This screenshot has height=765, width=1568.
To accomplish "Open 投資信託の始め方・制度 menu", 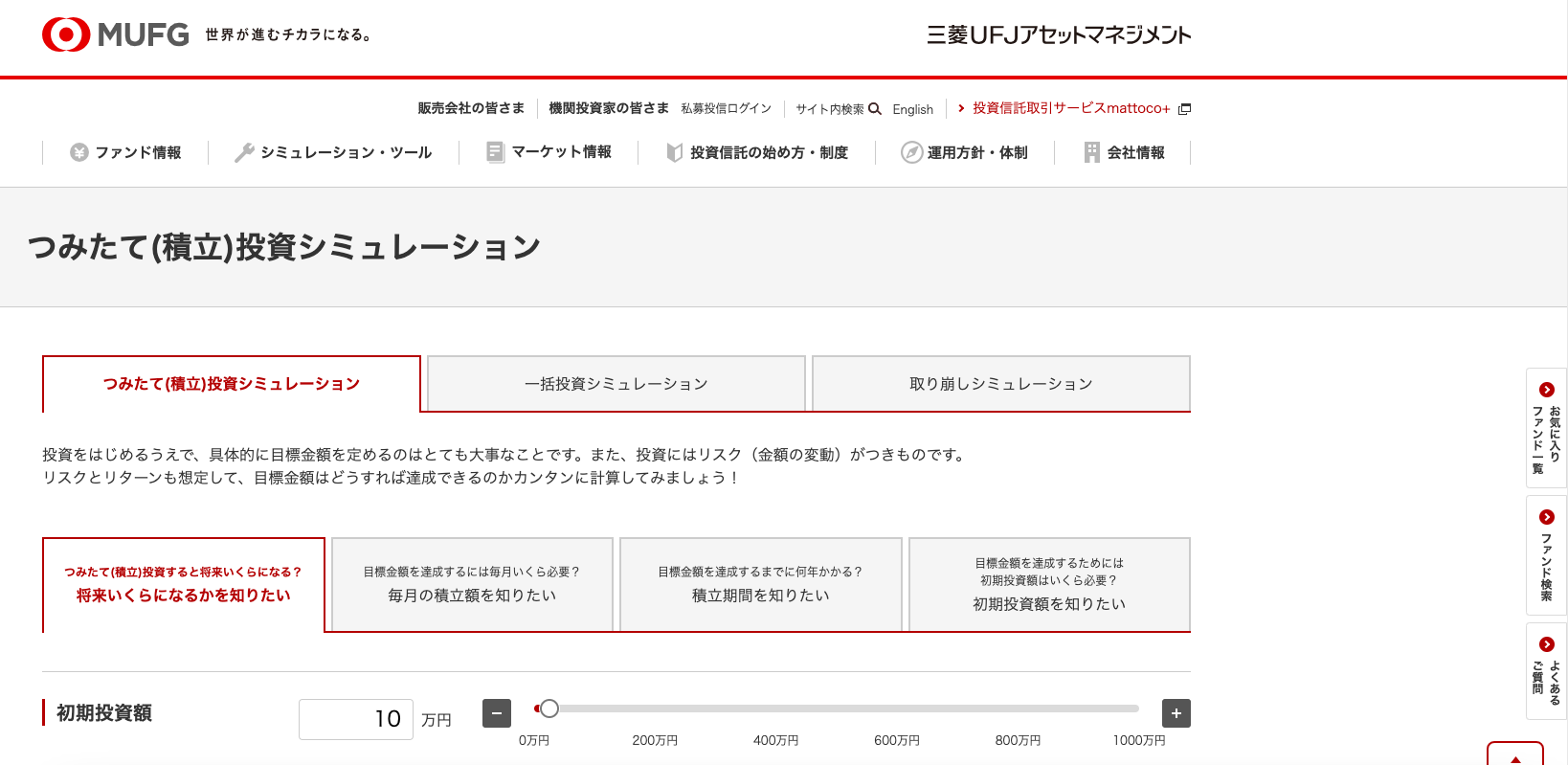I will coord(757,152).
